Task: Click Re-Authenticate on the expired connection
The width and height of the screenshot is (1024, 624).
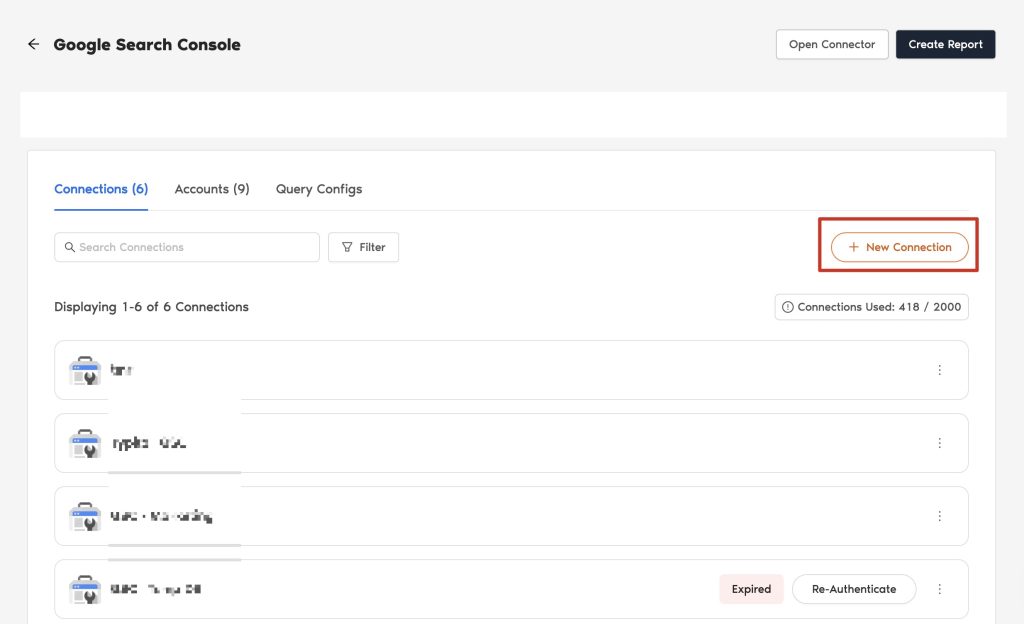Action: coord(854,589)
